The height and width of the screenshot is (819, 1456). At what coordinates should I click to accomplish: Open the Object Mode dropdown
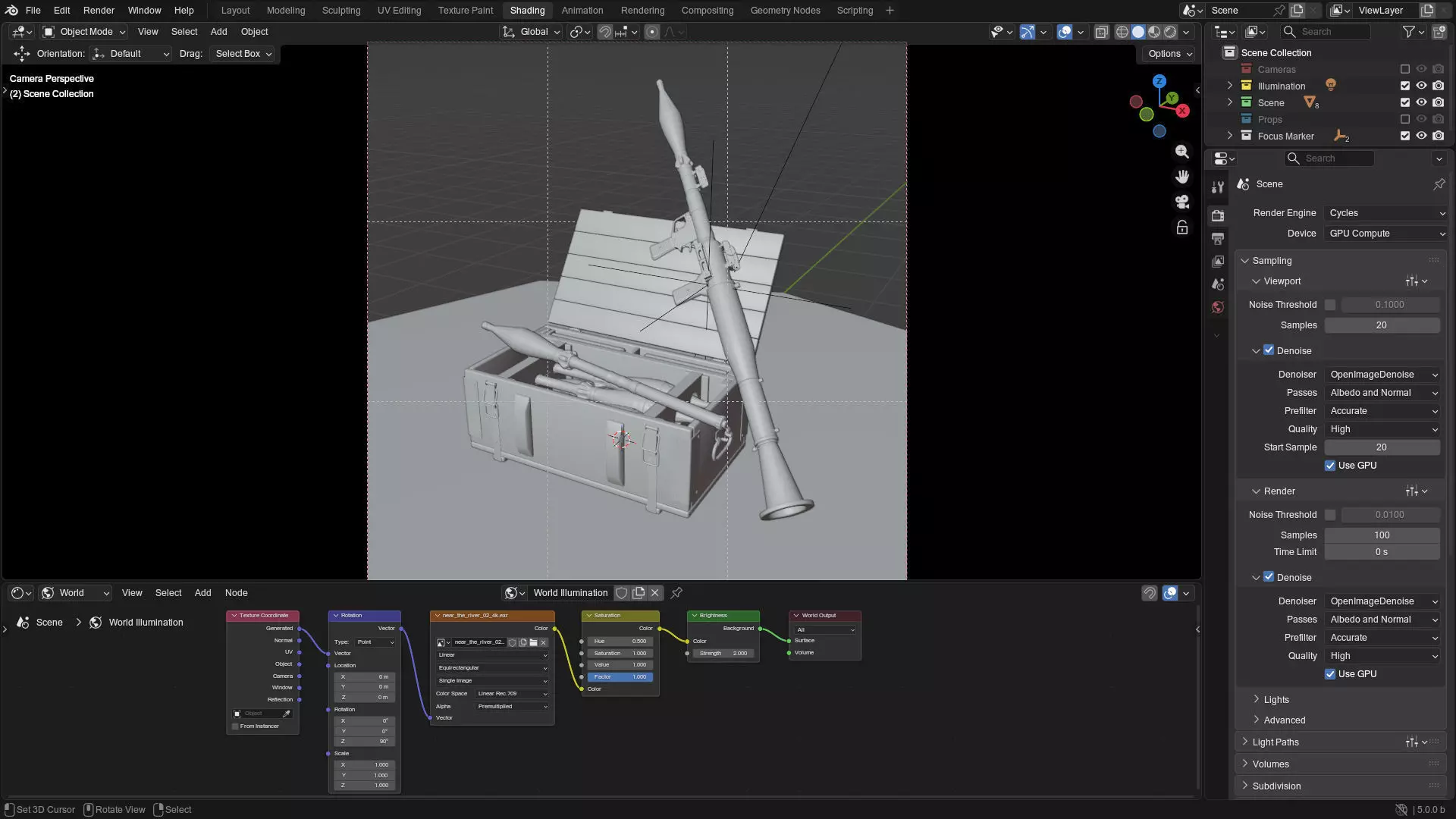tap(84, 32)
